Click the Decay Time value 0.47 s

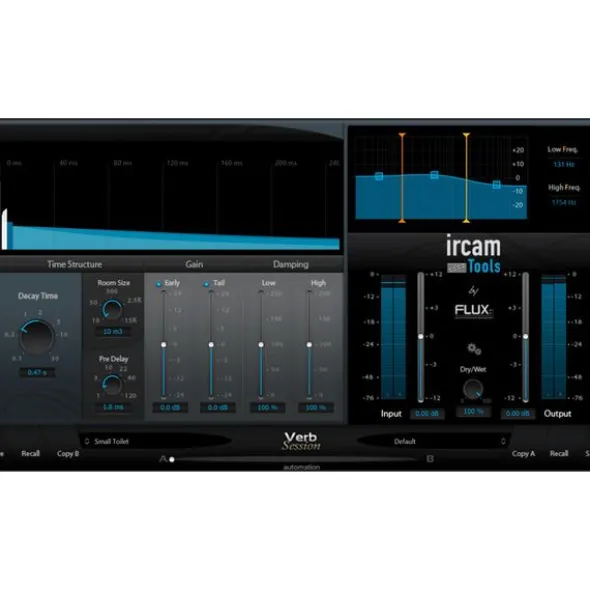click(37, 372)
